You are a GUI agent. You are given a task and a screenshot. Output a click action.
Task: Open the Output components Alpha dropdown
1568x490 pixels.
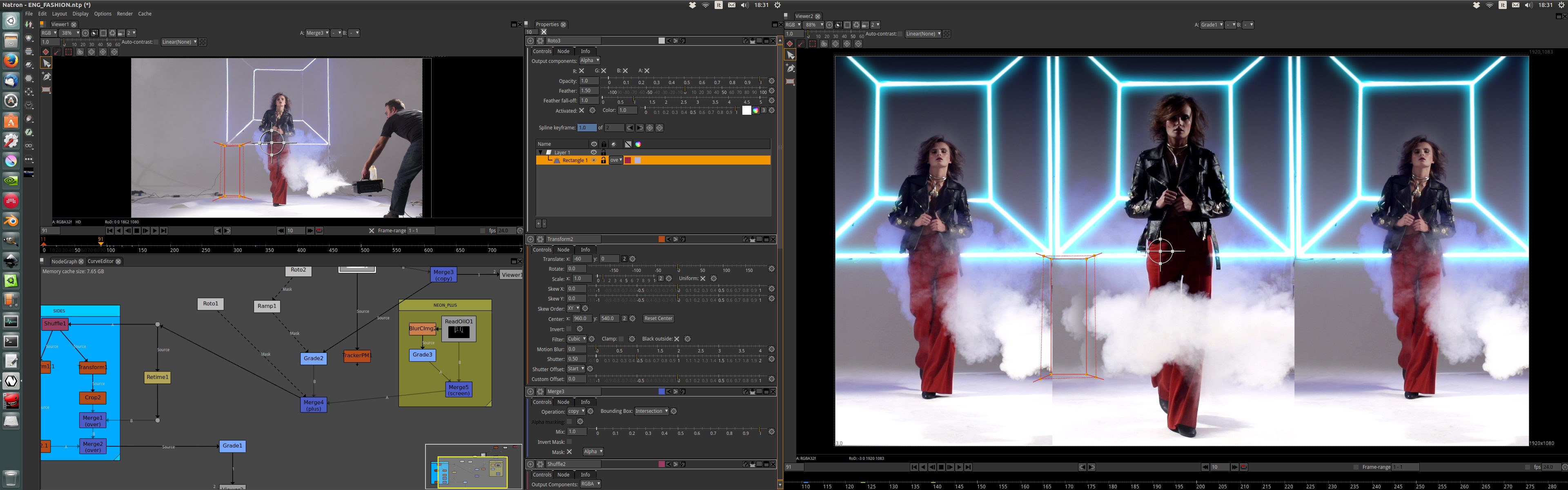click(589, 61)
